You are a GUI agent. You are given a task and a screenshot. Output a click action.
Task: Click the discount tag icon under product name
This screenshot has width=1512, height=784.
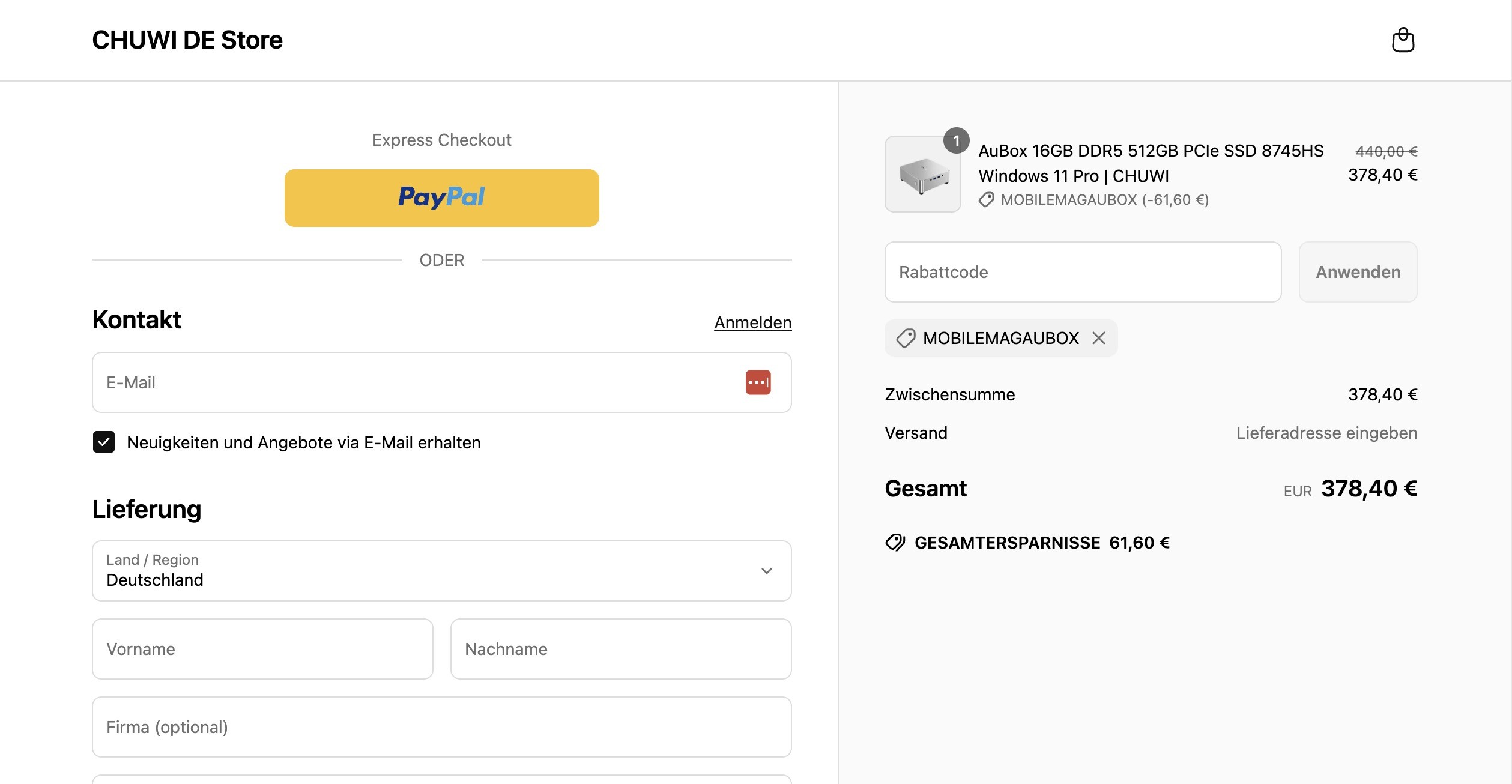click(986, 200)
